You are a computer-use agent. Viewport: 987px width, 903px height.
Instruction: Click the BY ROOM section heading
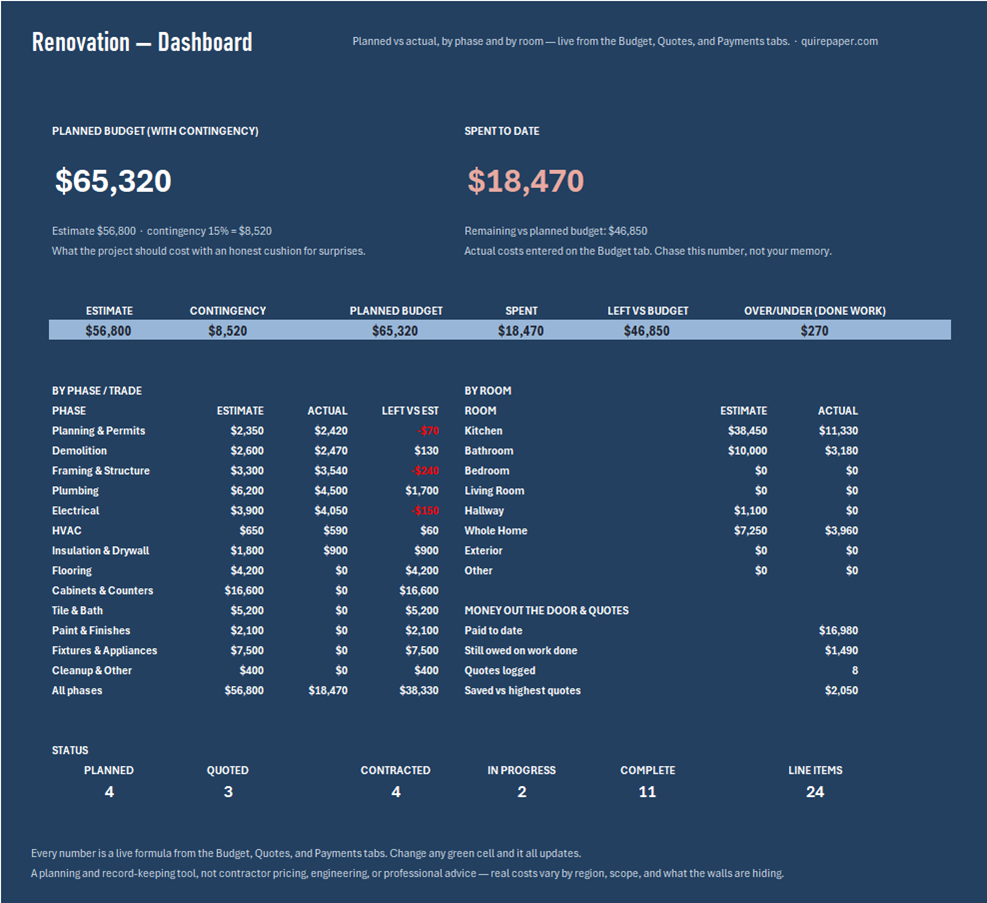coord(488,391)
